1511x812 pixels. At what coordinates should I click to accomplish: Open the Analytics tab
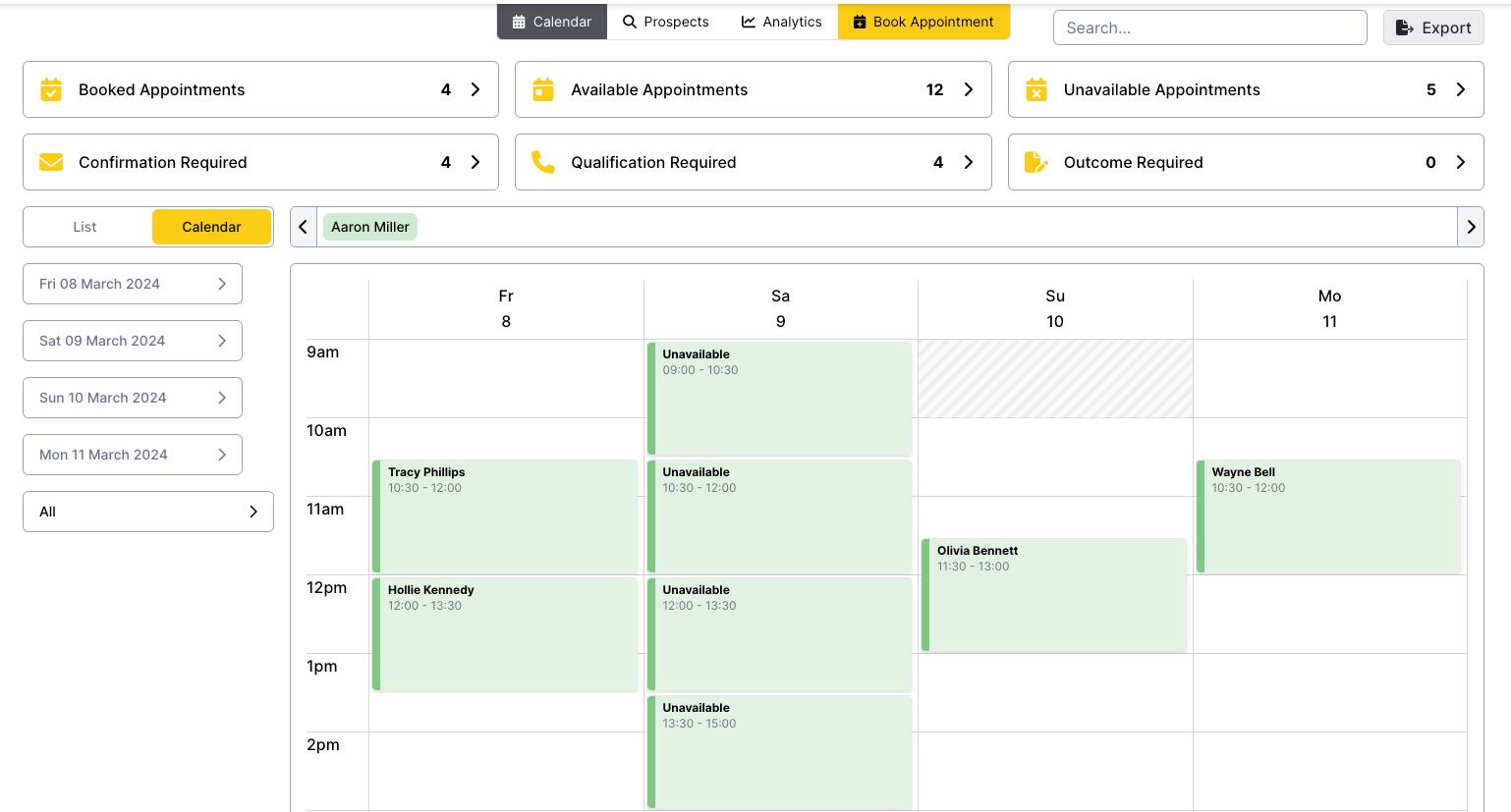[x=782, y=22]
